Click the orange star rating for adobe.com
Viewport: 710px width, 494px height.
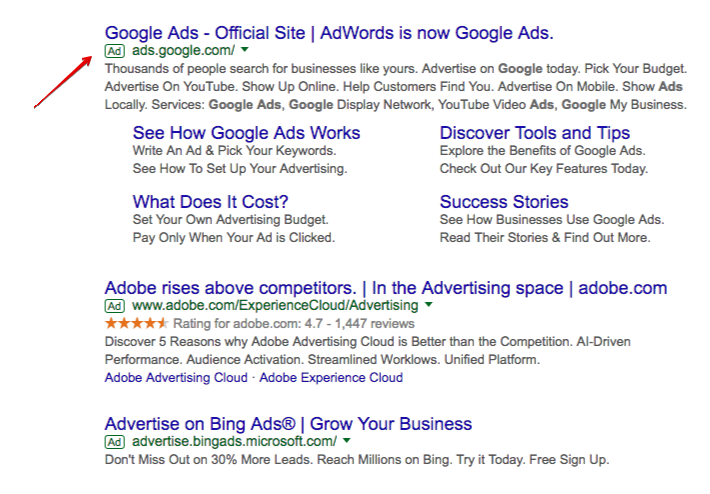click(x=137, y=323)
